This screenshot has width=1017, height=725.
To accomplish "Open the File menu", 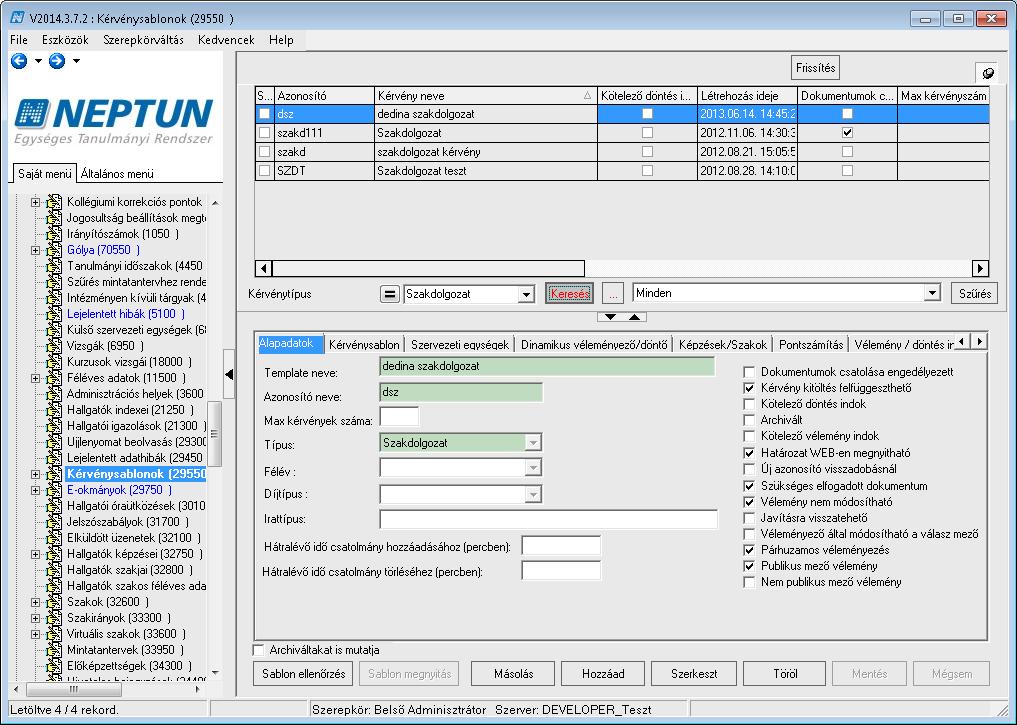I will 19,40.
